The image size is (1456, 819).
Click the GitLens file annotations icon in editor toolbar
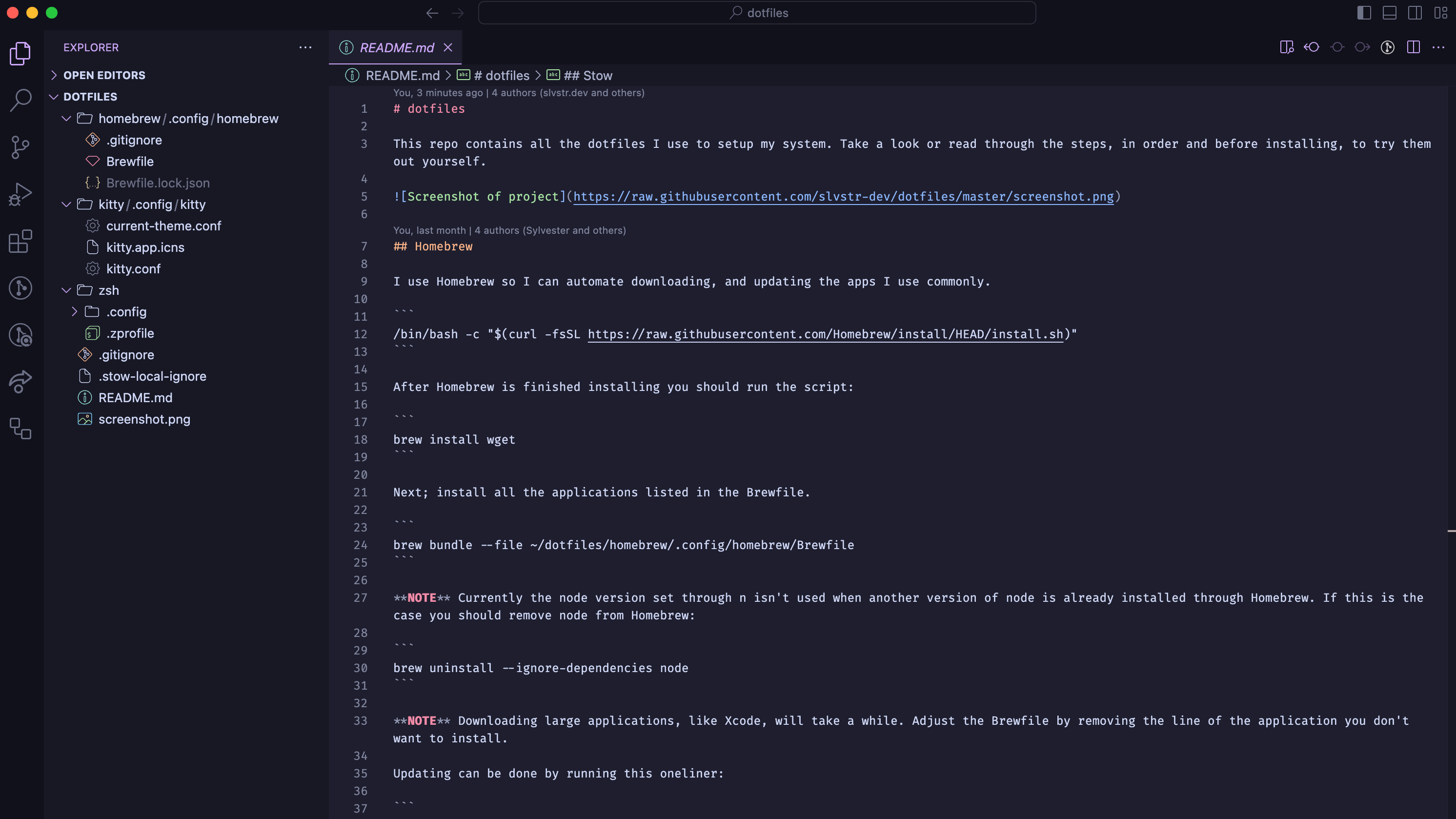click(x=1388, y=47)
